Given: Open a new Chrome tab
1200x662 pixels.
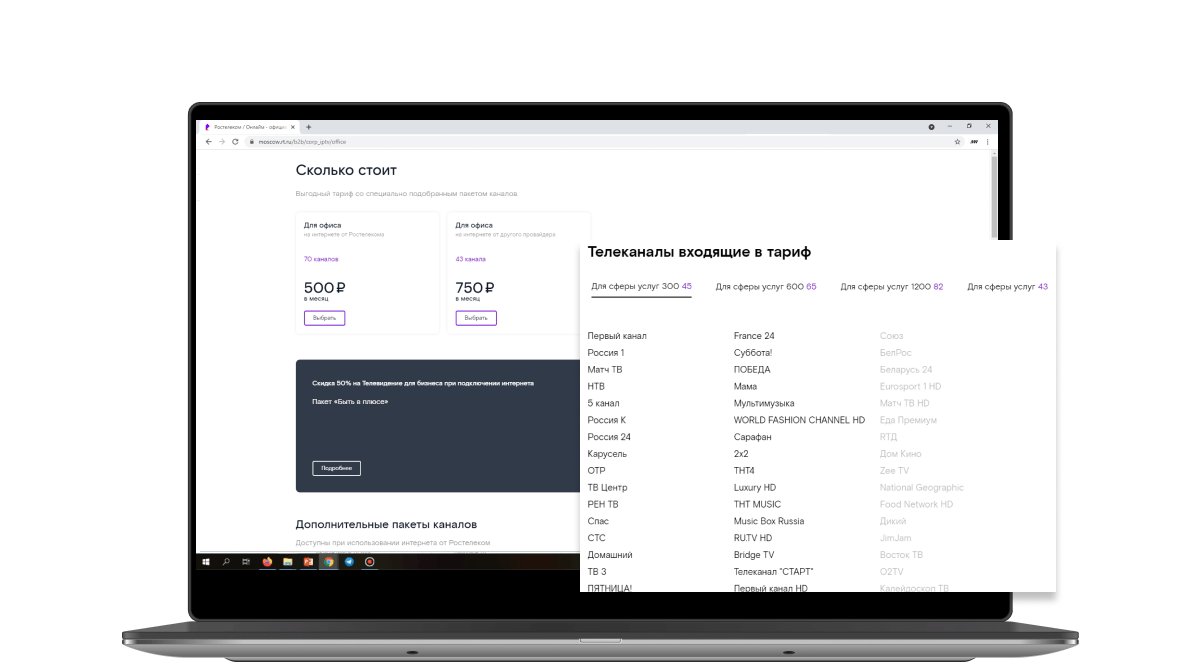Looking at the screenshot, I should (x=308, y=127).
